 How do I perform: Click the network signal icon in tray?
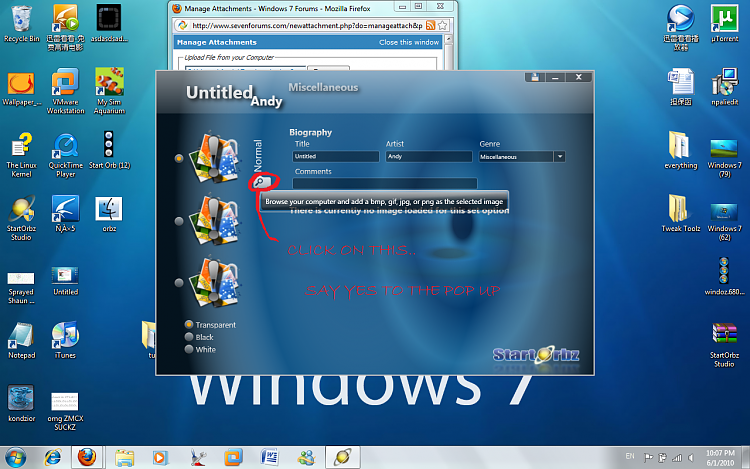click(x=677, y=458)
